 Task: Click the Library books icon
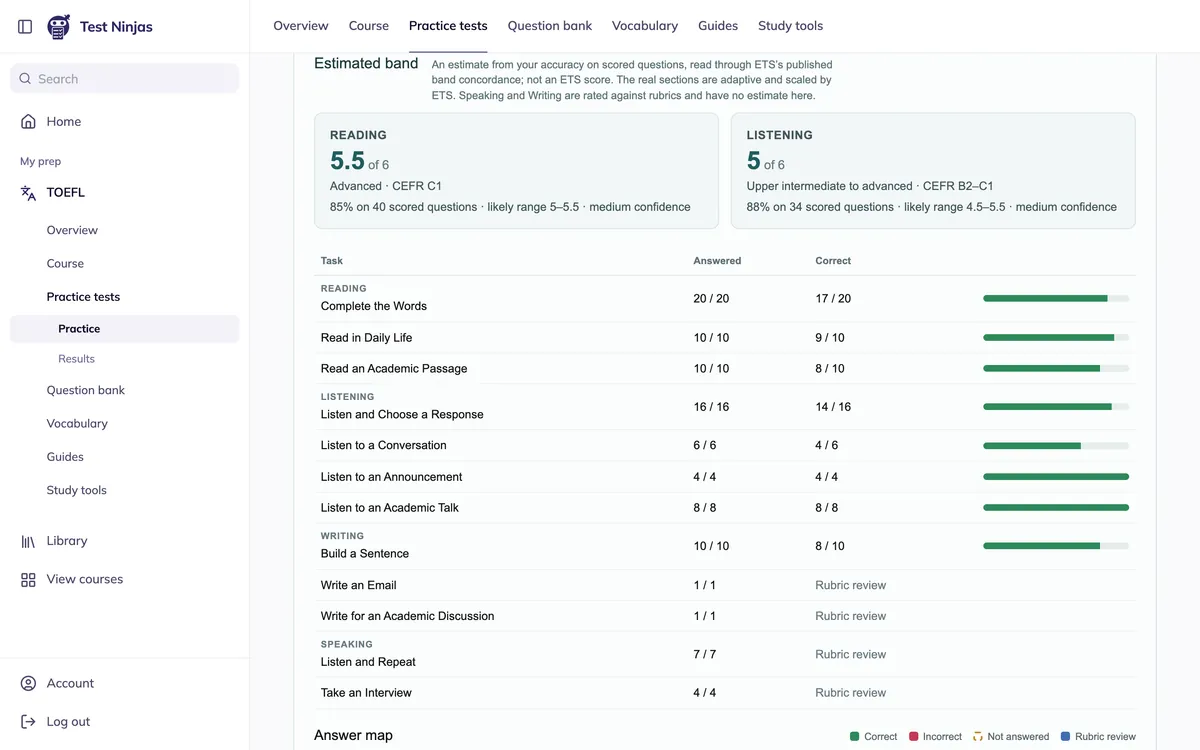[x=28, y=541]
